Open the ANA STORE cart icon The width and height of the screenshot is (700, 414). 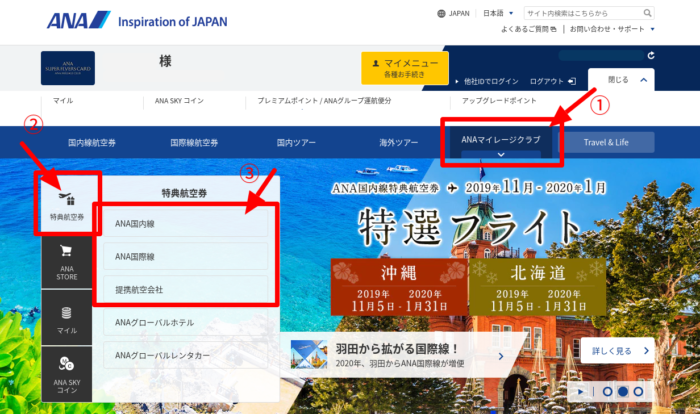(67, 263)
